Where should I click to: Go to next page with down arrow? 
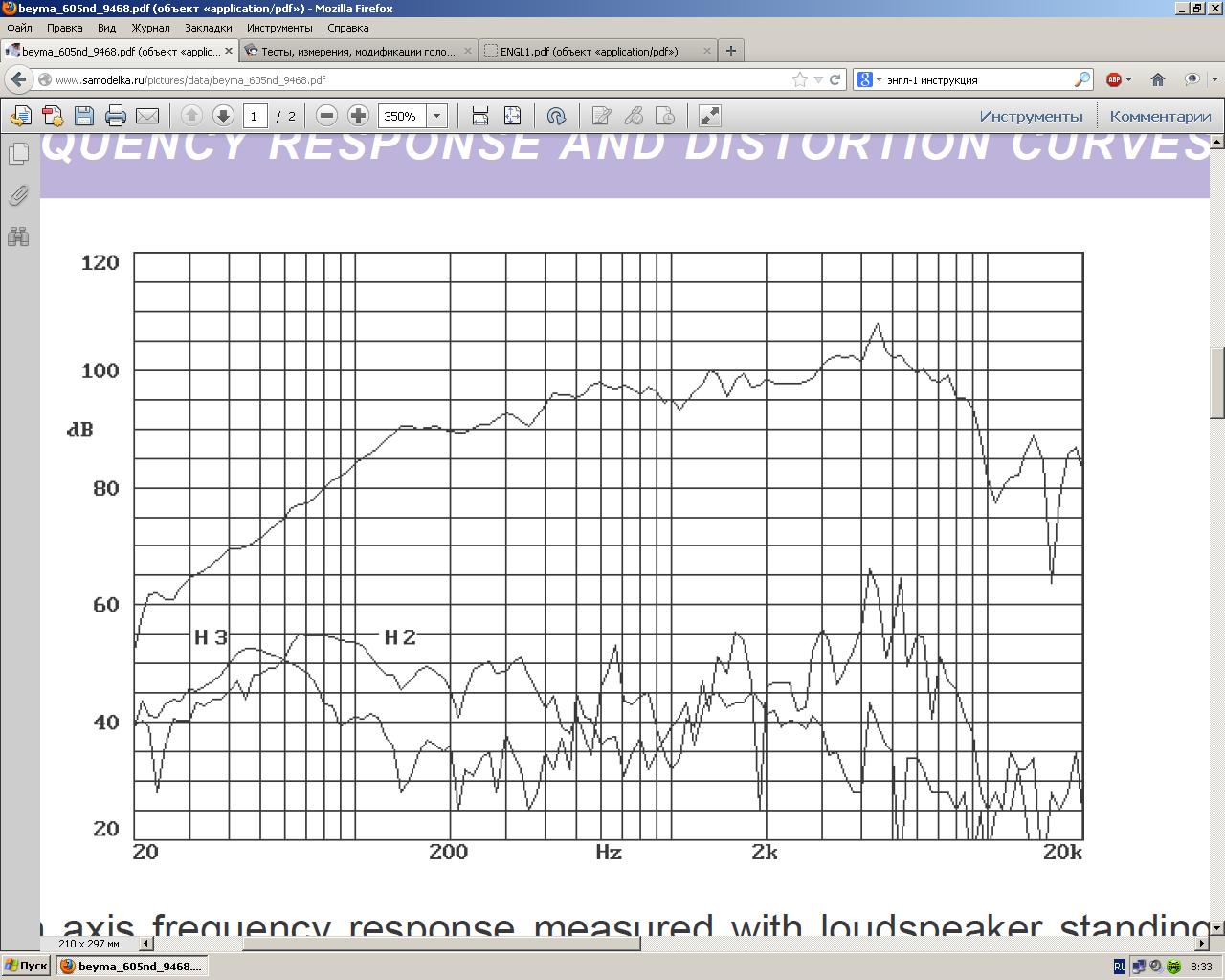point(223,116)
